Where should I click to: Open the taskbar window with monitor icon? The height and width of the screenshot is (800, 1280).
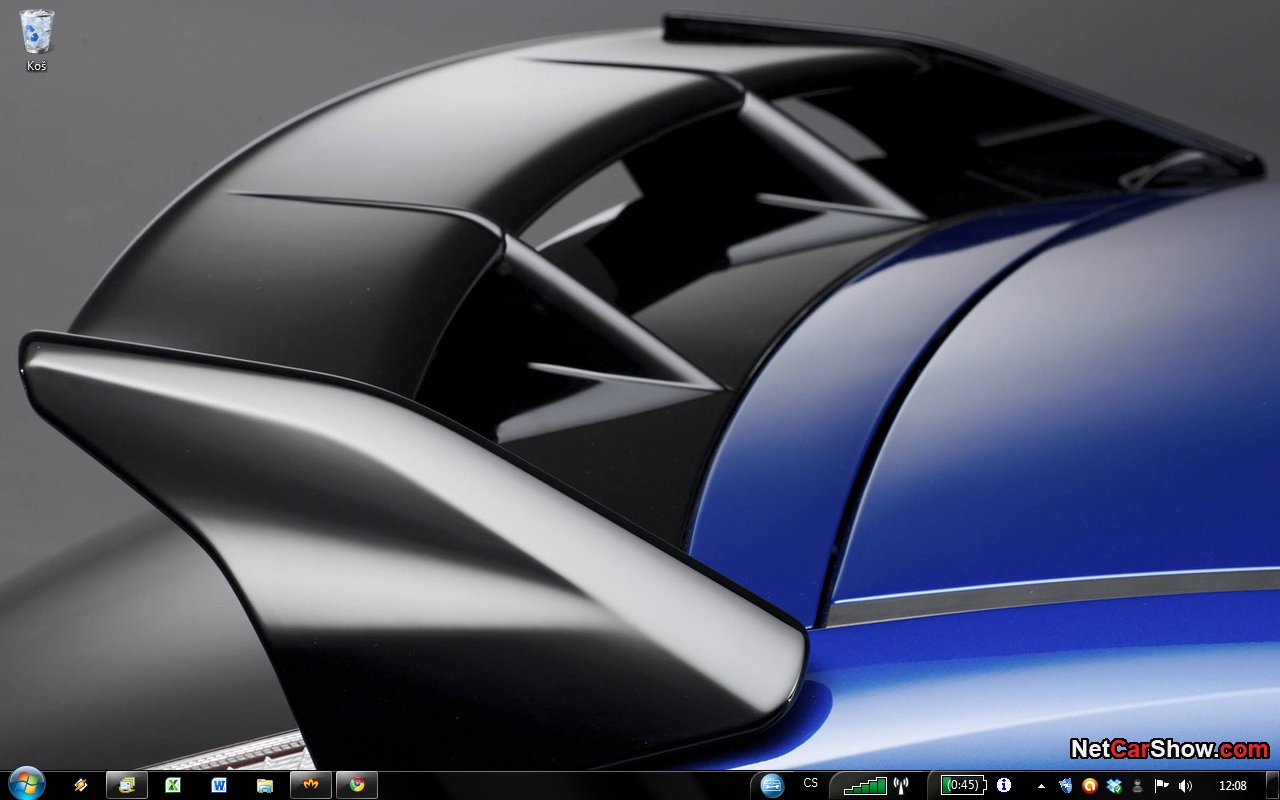click(127, 785)
